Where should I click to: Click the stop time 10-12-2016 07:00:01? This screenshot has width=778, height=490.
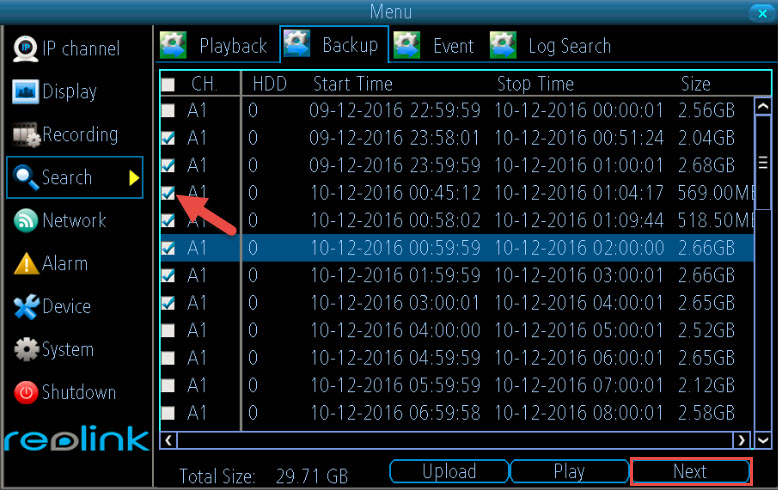(579, 385)
